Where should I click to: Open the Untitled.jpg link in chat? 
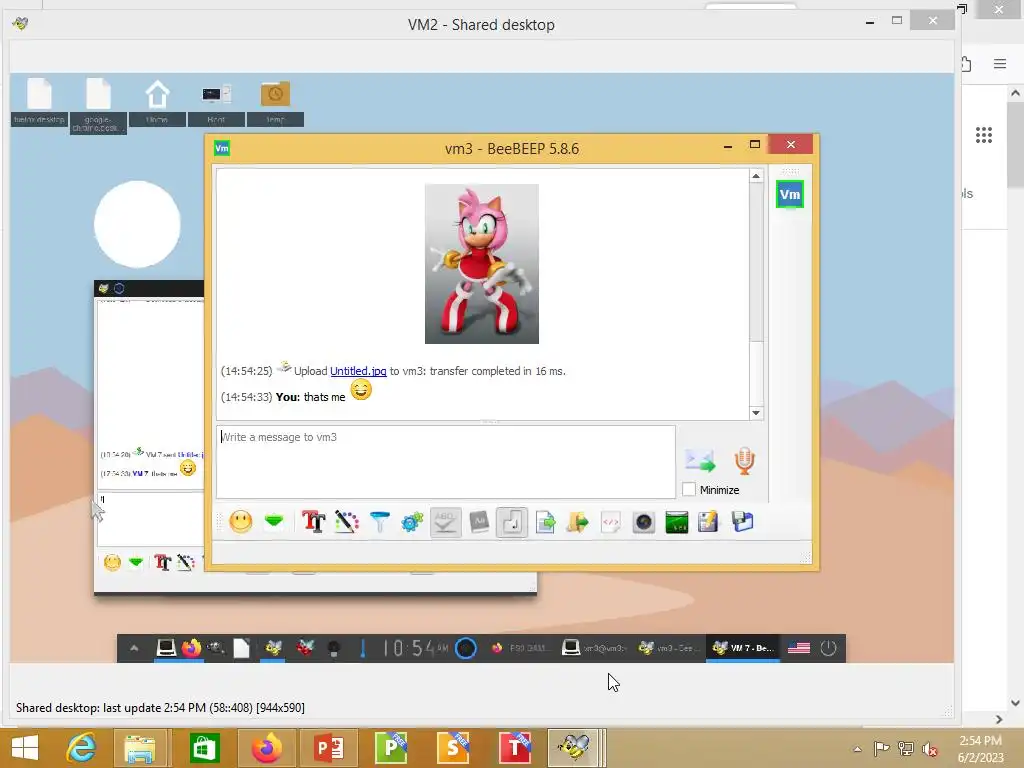tap(358, 371)
